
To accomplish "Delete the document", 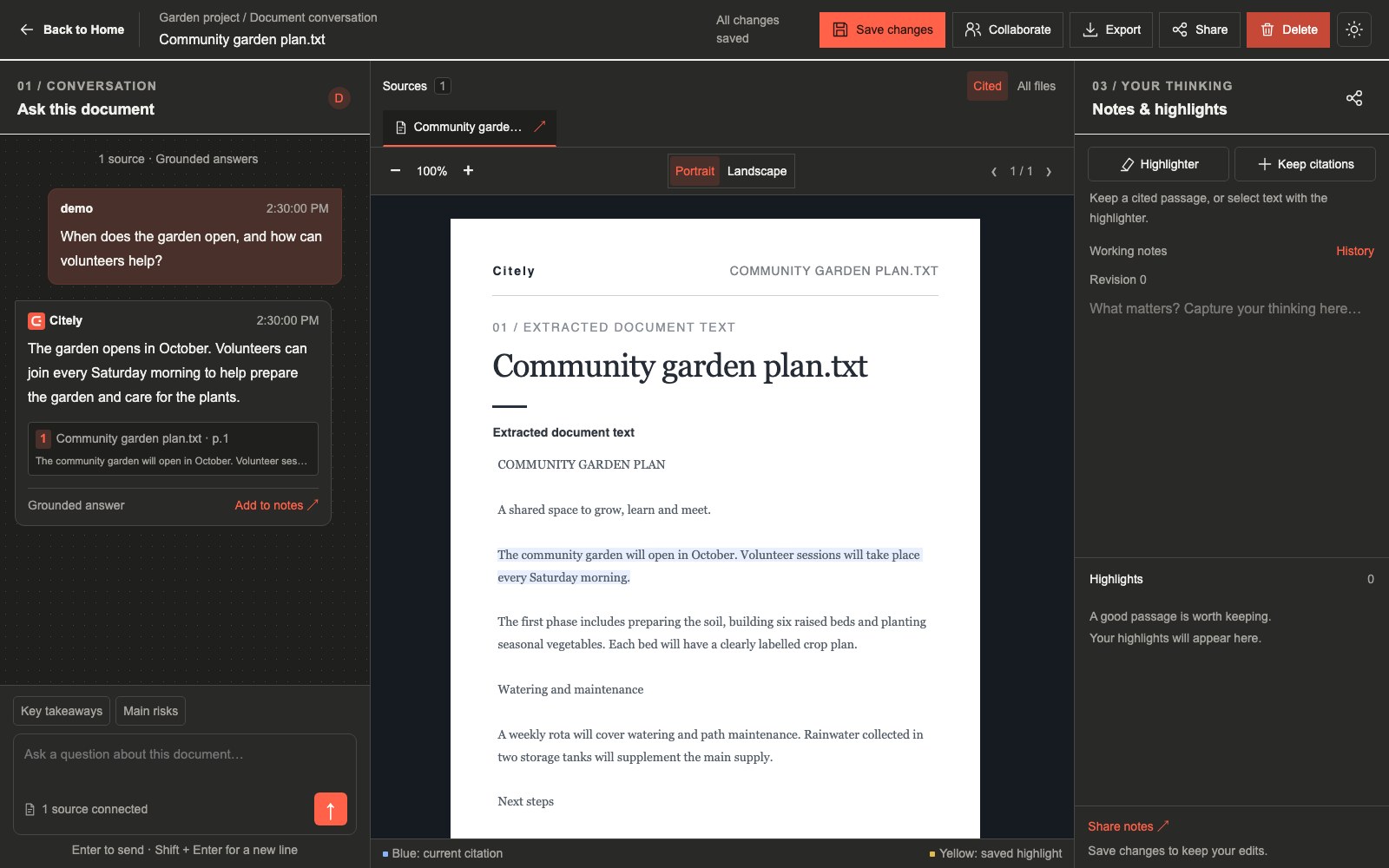I will click(1288, 30).
